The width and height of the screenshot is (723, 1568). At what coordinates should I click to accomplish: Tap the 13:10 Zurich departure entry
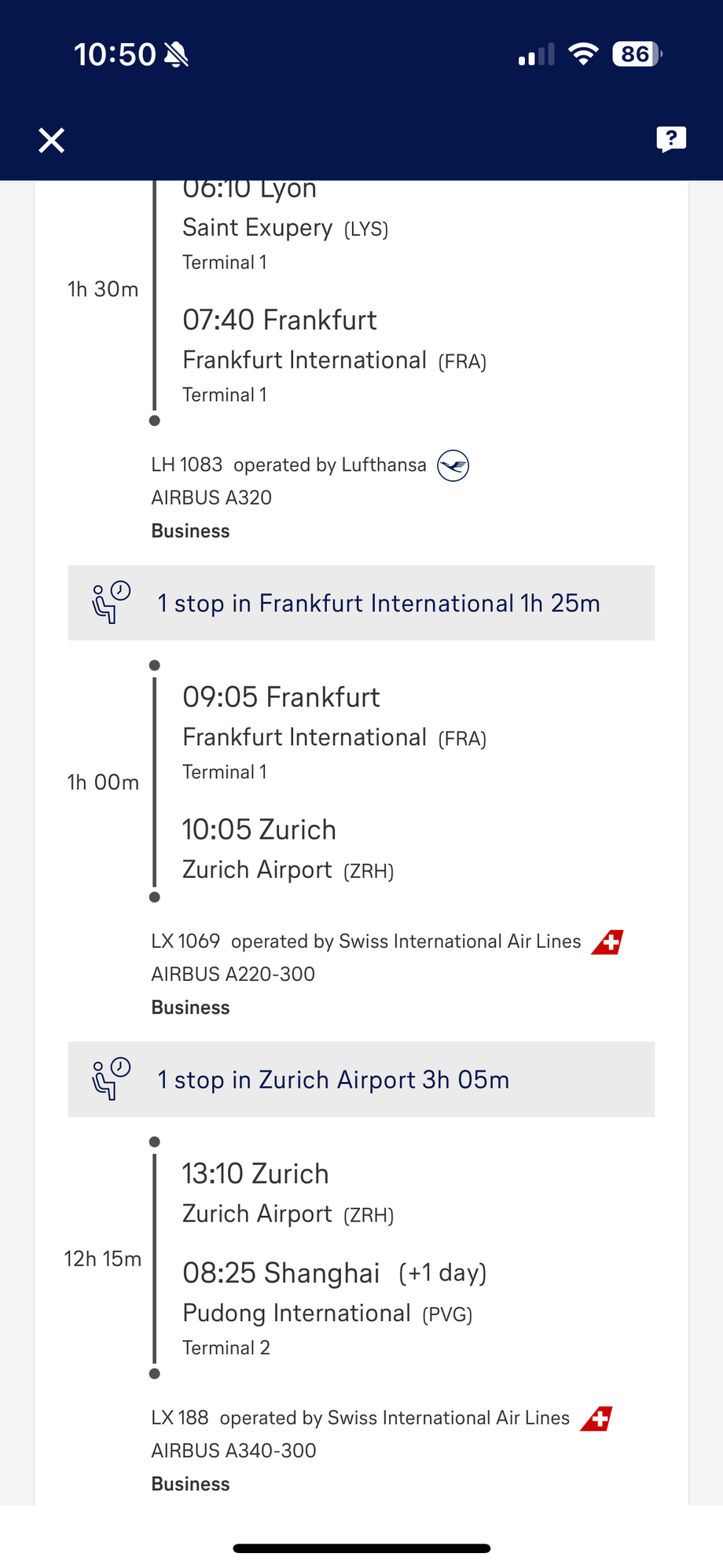[x=255, y=1173]
